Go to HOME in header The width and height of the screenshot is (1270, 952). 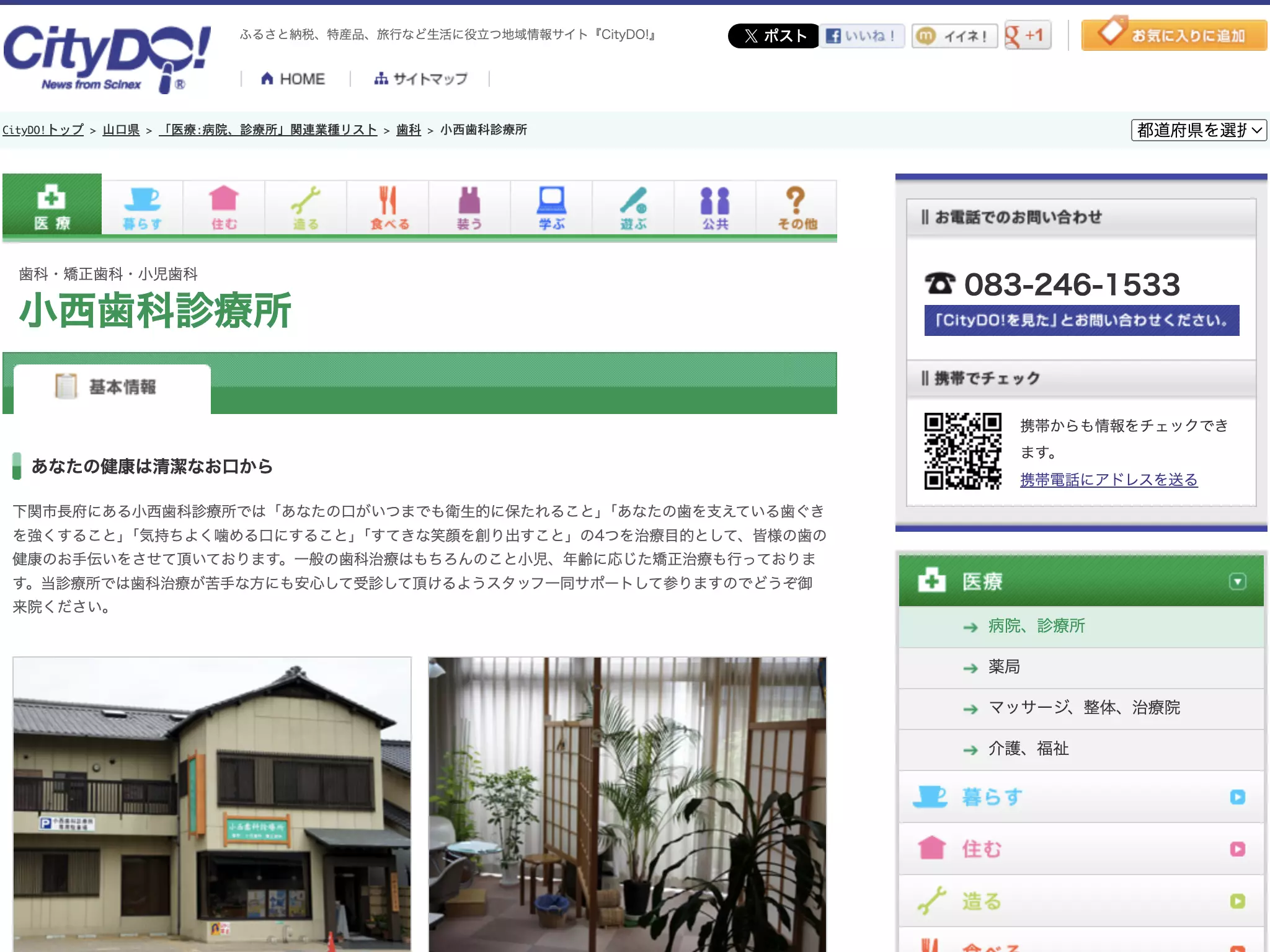point(293,79)
